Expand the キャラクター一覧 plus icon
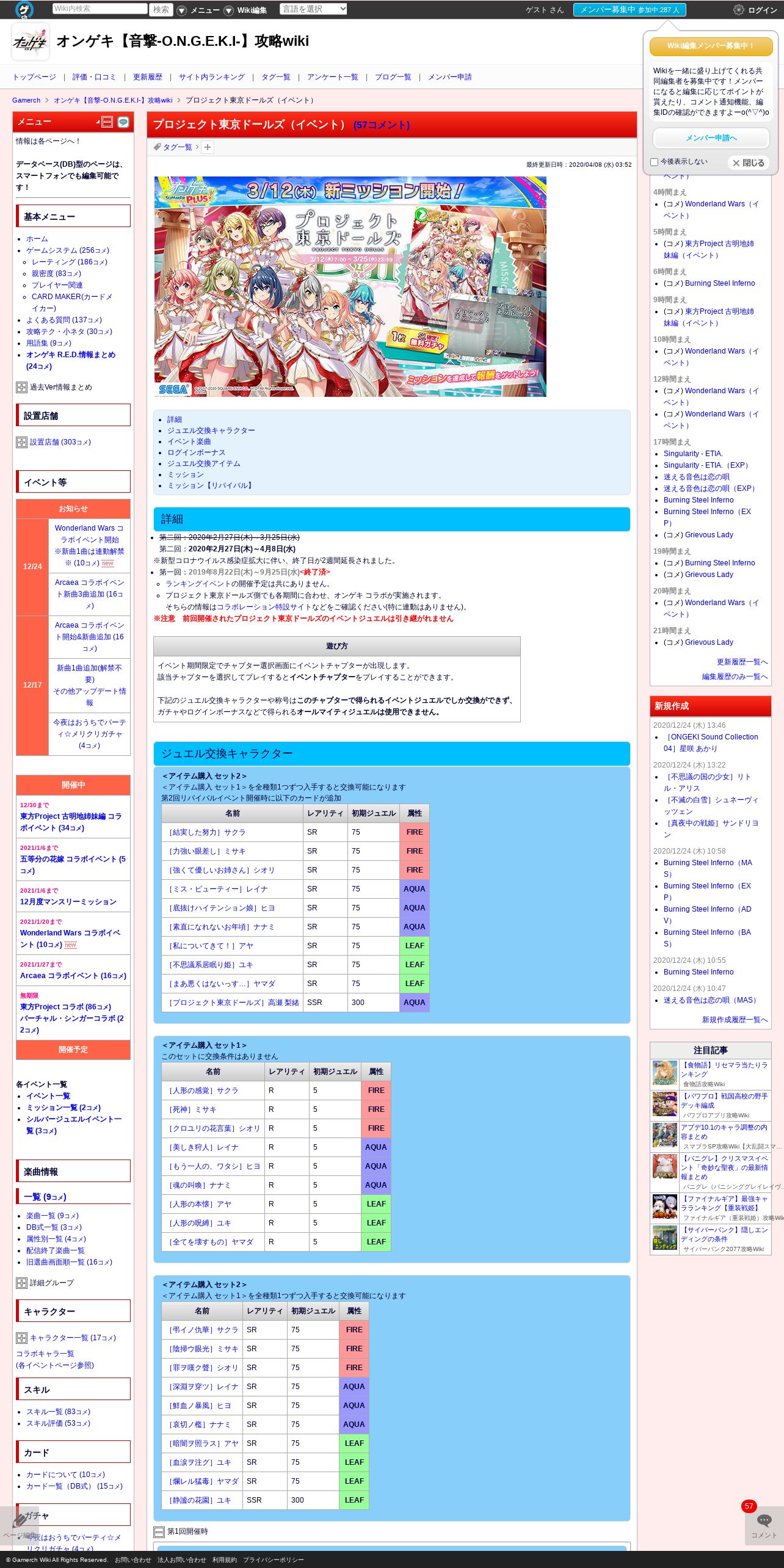This screenshot has width=784, height=1568. coord(21,1338)
